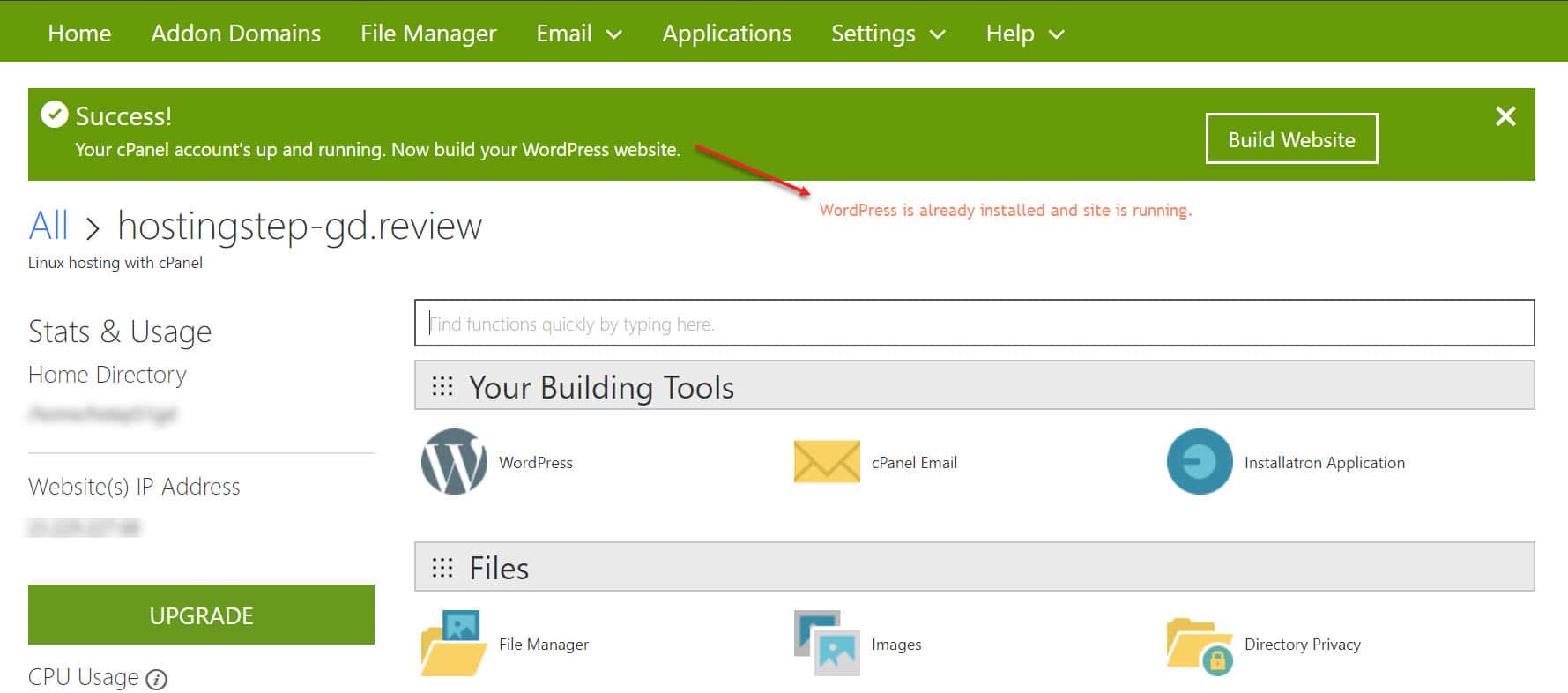
Task: Expand the Settings dropdown menu
Action: click(888, 34)
